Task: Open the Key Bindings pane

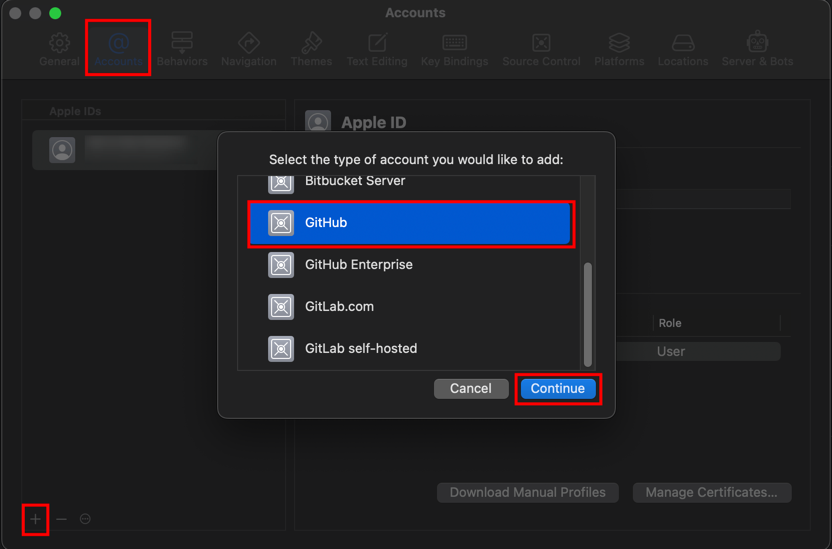Action: pyautogui.click(x=454, y=48)
